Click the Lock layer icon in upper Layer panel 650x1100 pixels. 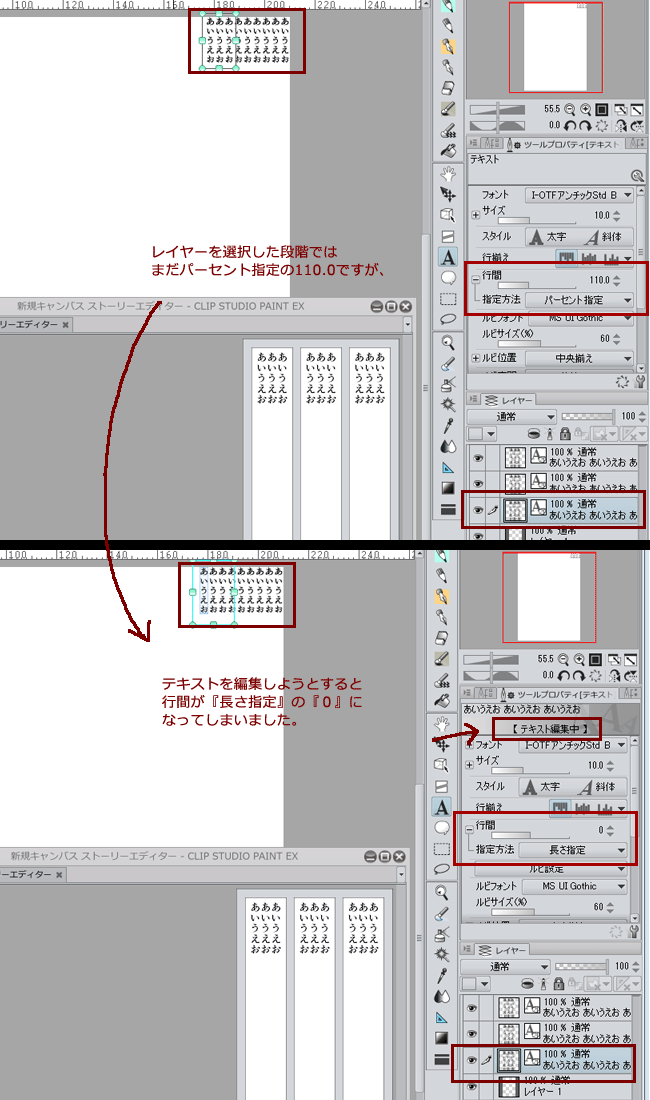pyautogui.click(x=565, y=434)
